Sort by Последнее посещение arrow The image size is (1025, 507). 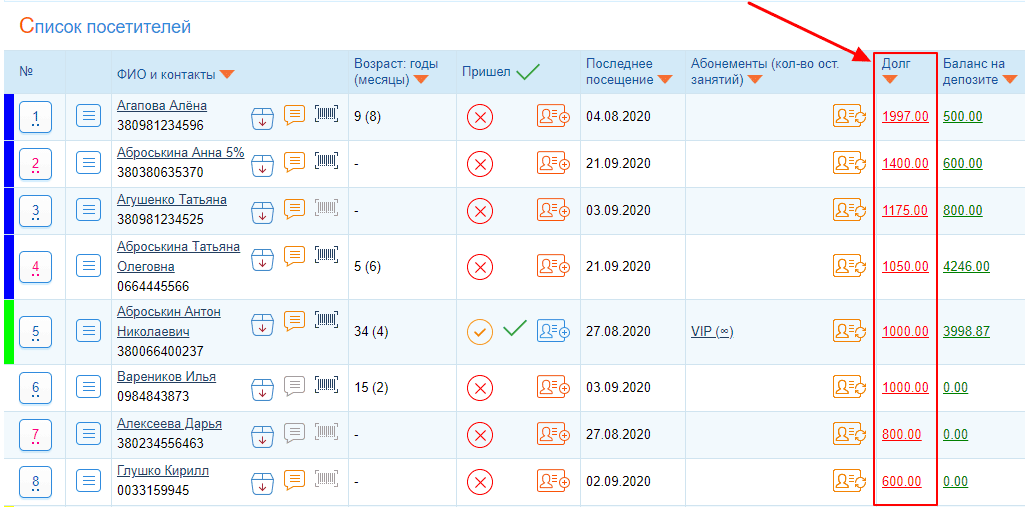tap(664, 80)
